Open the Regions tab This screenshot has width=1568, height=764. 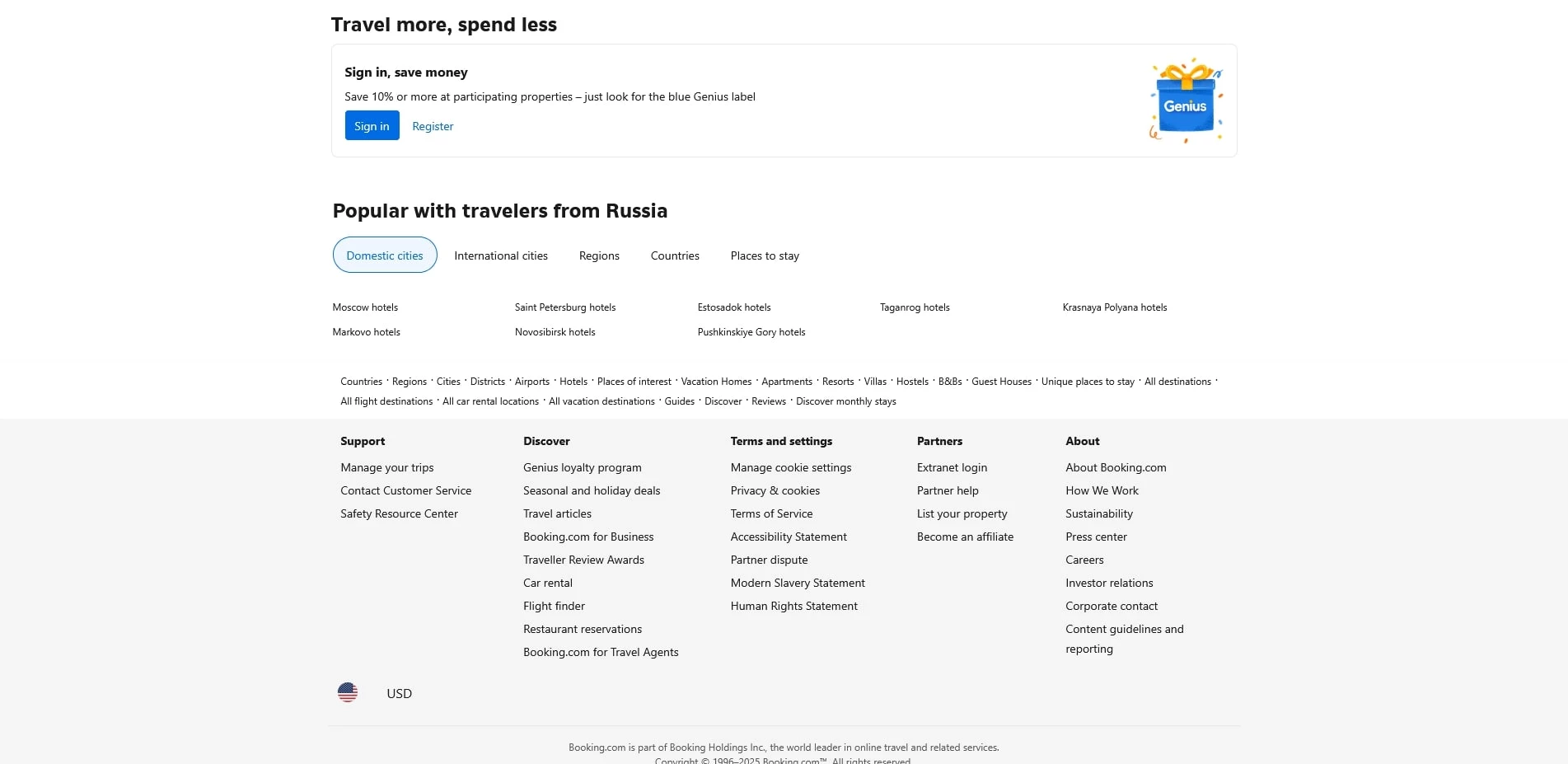(x=599, y=255)
